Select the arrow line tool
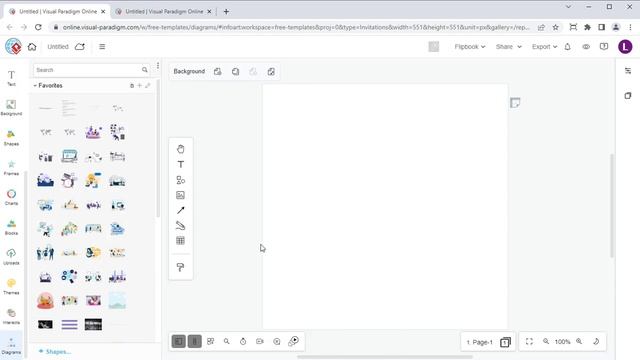Screen dimensions: 640x360 tap(180, 211)
